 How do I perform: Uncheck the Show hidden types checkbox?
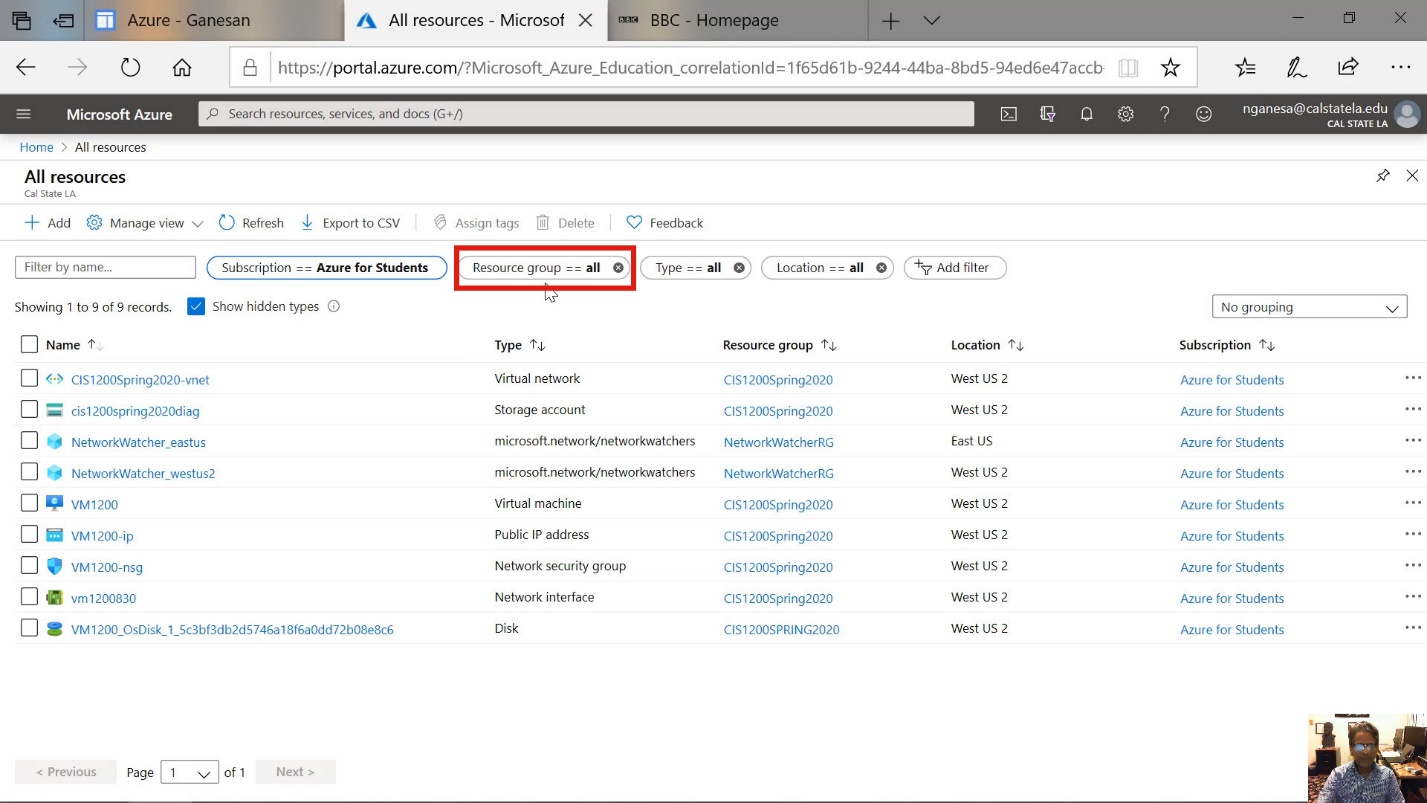pos(196,307)
